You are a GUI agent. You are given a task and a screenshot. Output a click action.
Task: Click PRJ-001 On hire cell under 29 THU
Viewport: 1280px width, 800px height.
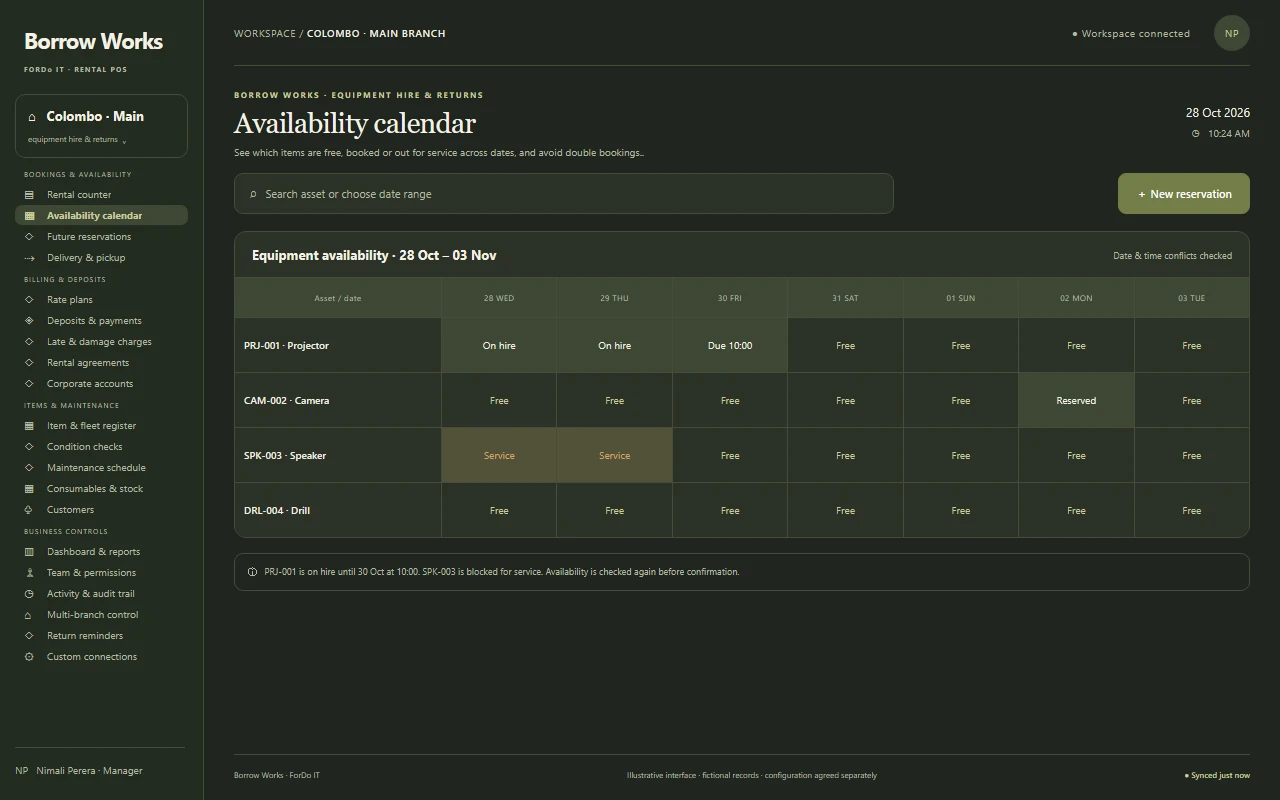[614, 346]
